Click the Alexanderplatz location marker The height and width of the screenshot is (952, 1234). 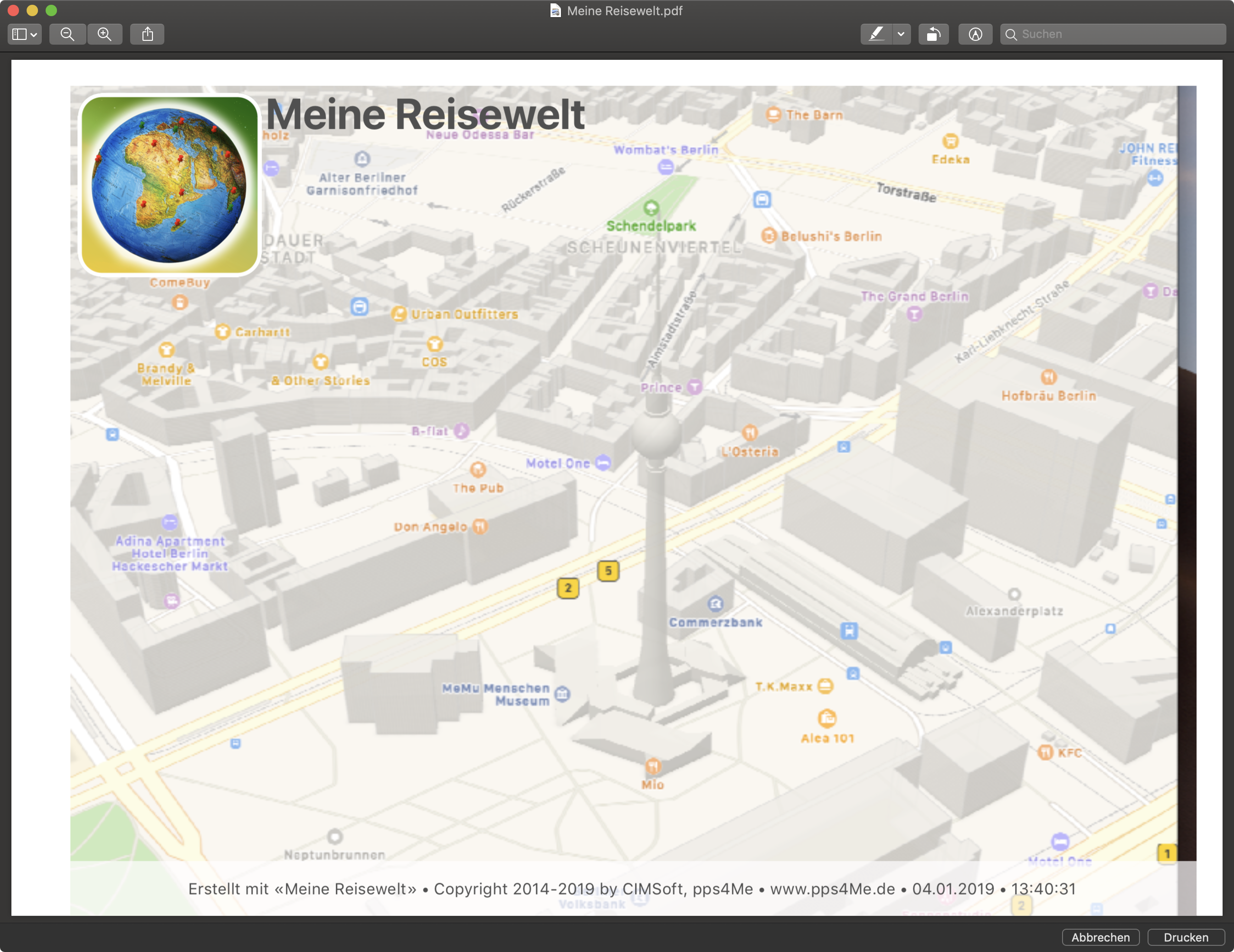pyautogui.click(x=1014, y=594)
